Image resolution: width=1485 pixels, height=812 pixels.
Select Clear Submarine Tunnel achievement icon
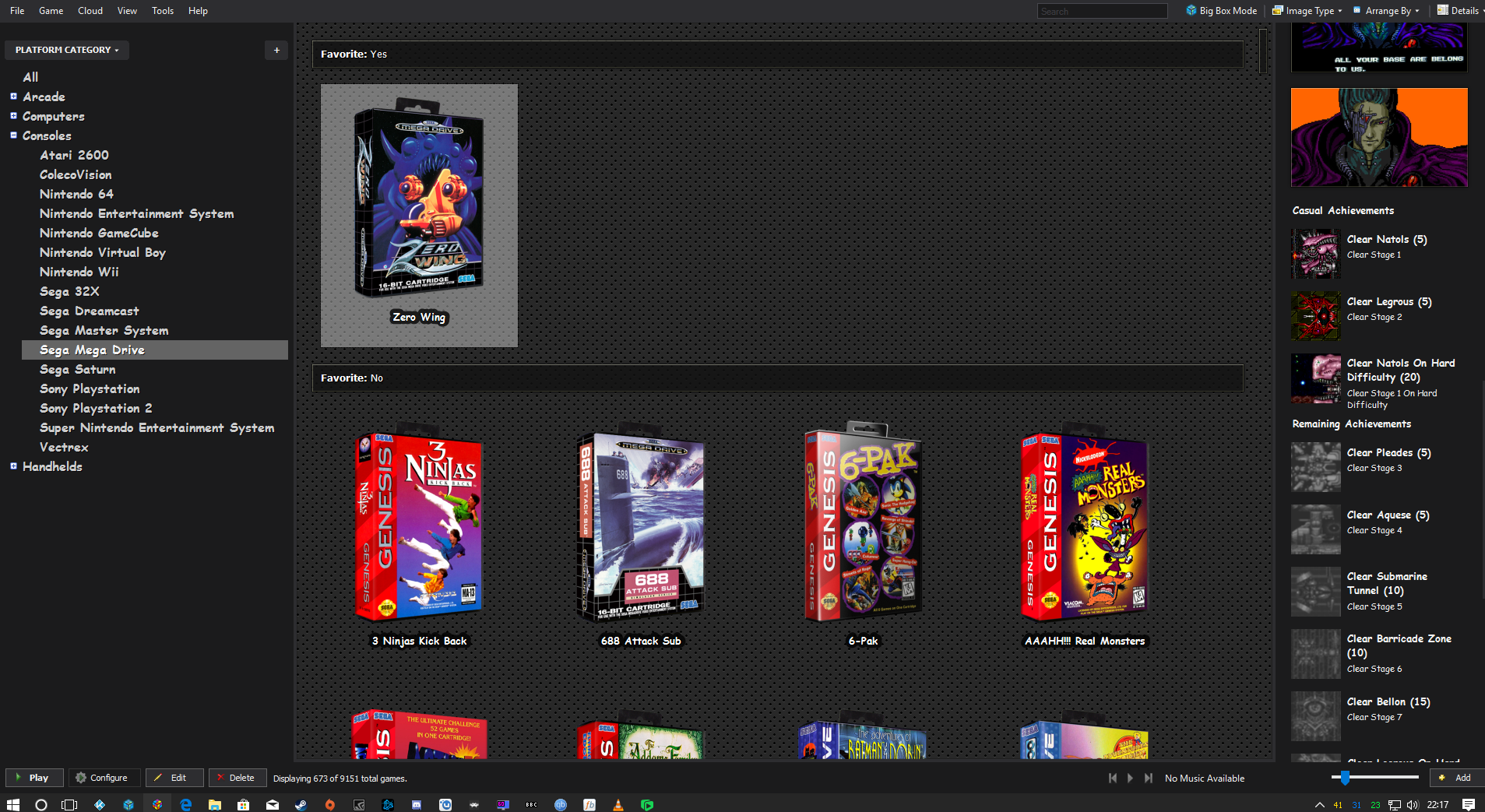pyautogui.click(x=1316, y=592)
